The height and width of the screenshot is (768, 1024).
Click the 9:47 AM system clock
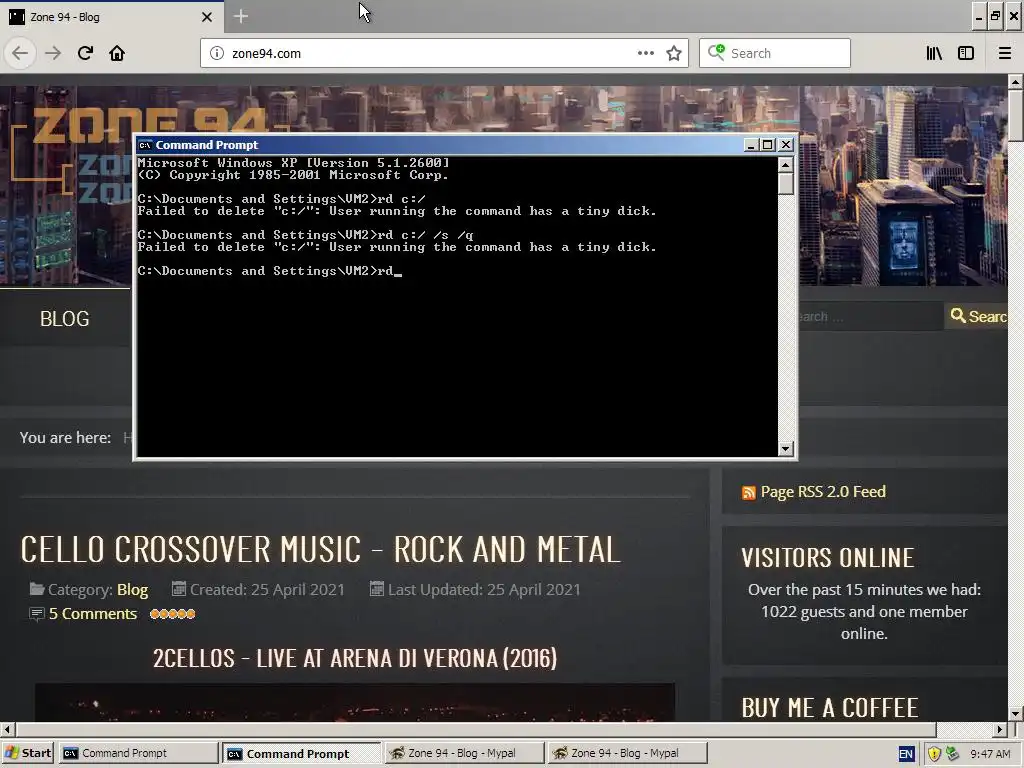tap(990, 754)
